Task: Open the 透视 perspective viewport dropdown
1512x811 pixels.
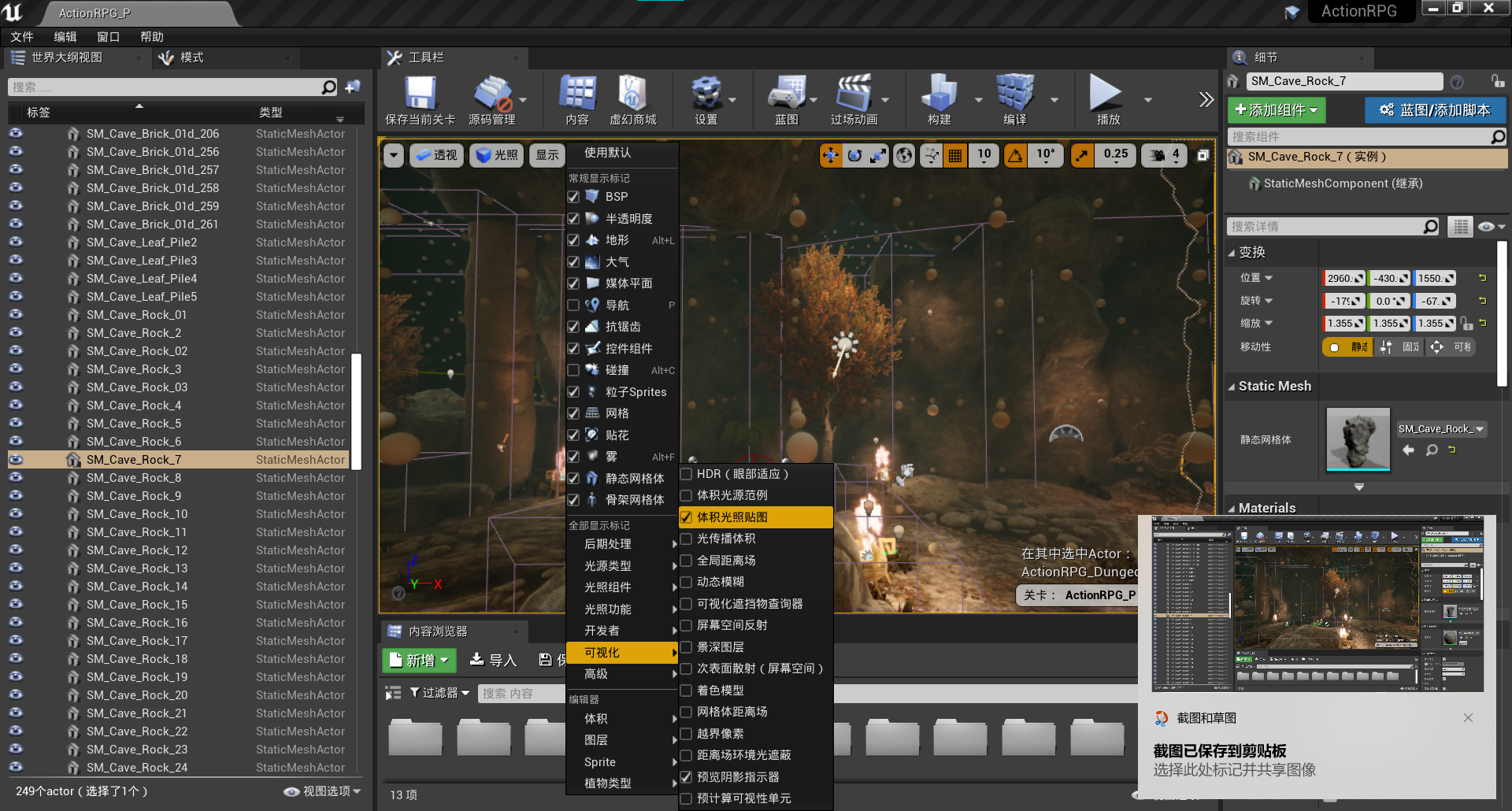Action: point(436,155)
